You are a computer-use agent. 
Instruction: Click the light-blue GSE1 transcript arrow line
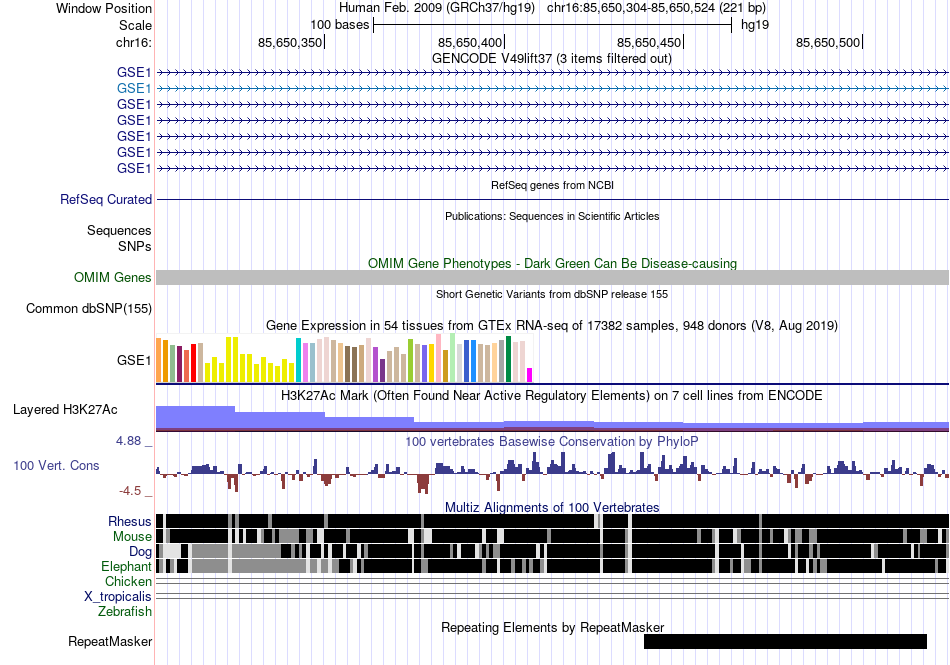coord(553,88)
